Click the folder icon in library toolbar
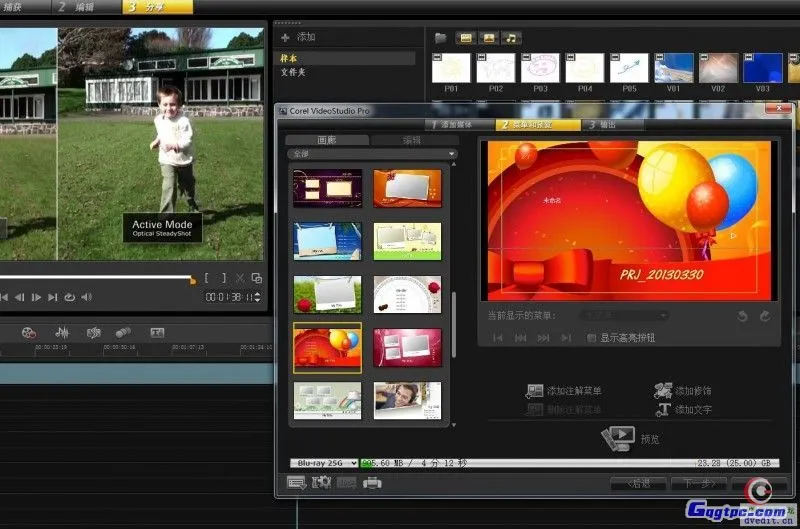This screenshot has height=529, width=800. coord(441,37)
